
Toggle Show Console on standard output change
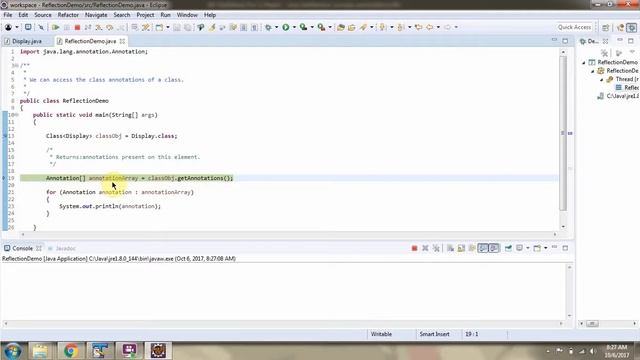click(x=483, y=248)
